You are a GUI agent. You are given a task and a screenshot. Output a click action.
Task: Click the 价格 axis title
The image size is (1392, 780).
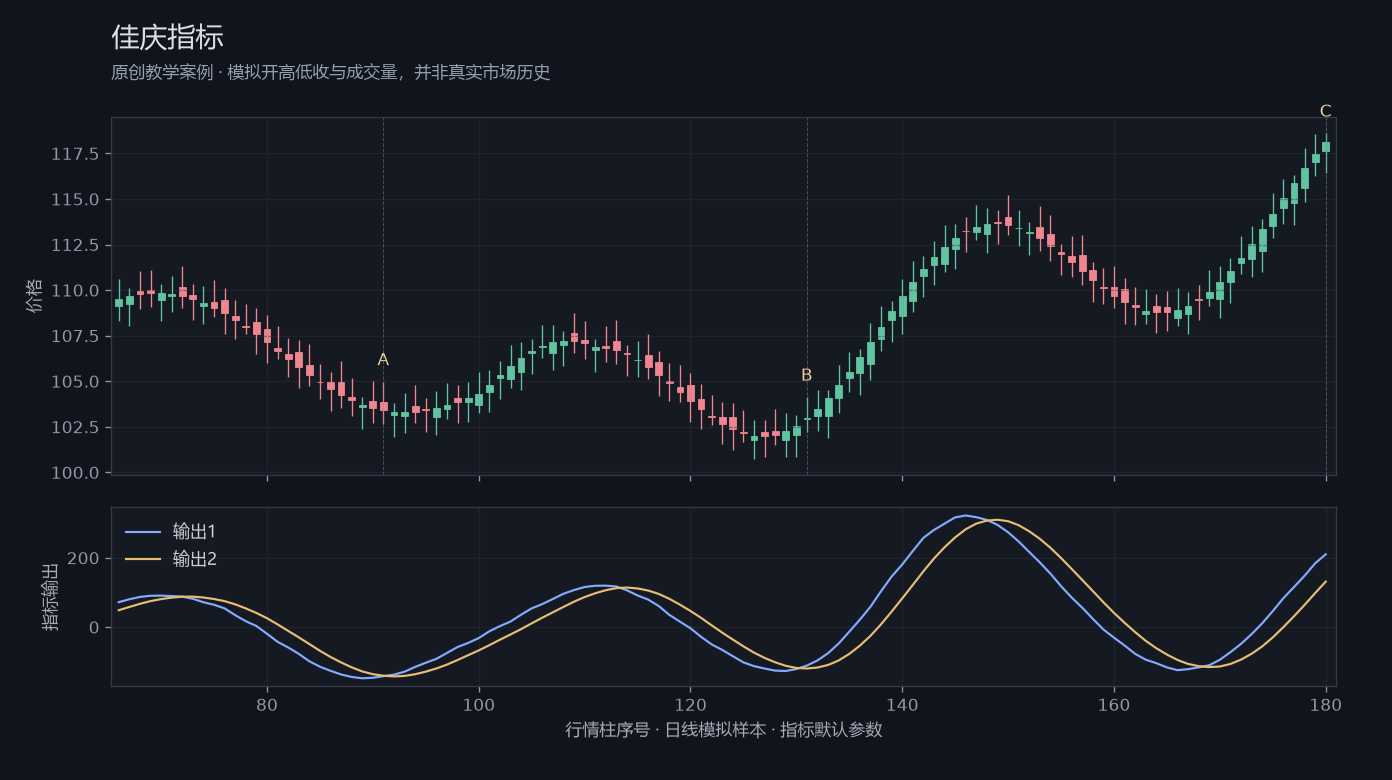(35, 296)
